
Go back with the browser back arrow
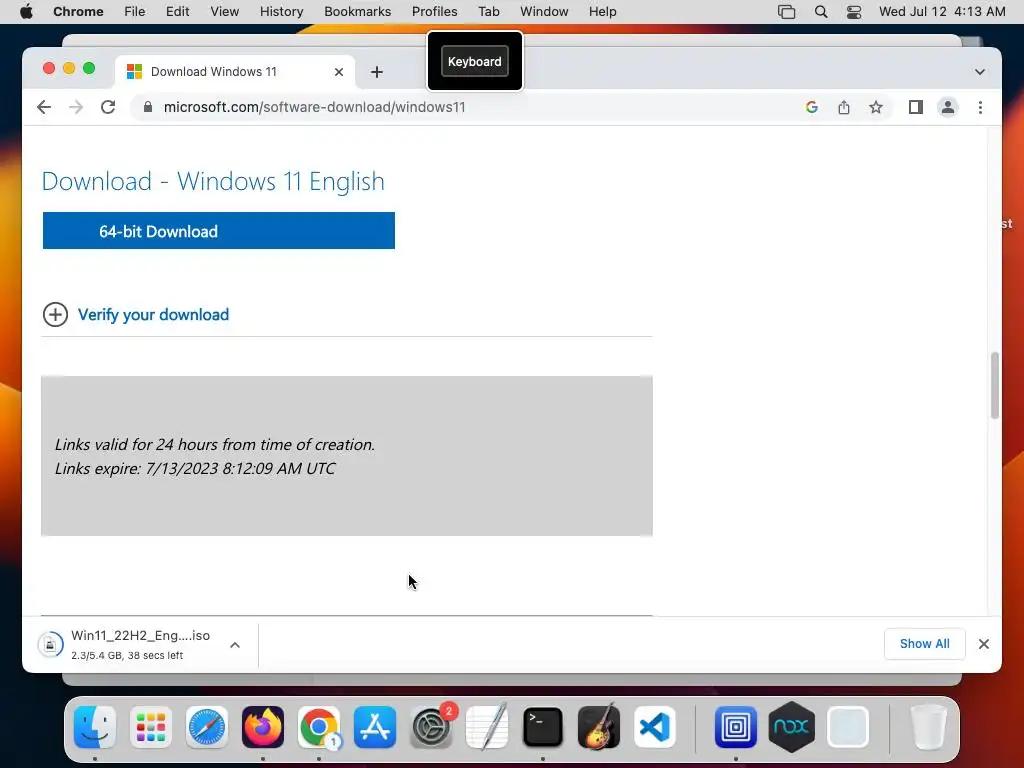(44, 107)
